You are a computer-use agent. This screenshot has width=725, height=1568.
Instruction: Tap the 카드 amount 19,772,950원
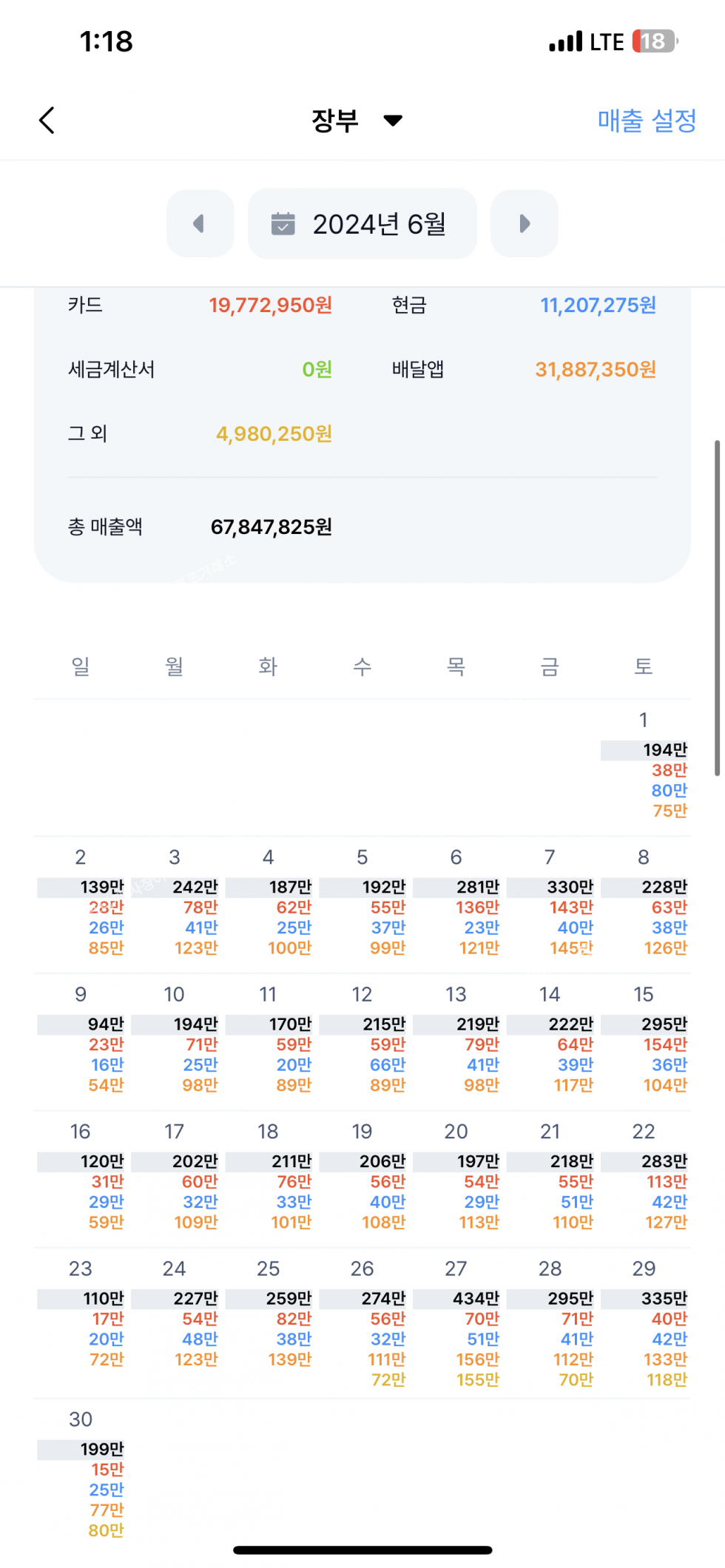pyautogui.click(x=270, y=305)
